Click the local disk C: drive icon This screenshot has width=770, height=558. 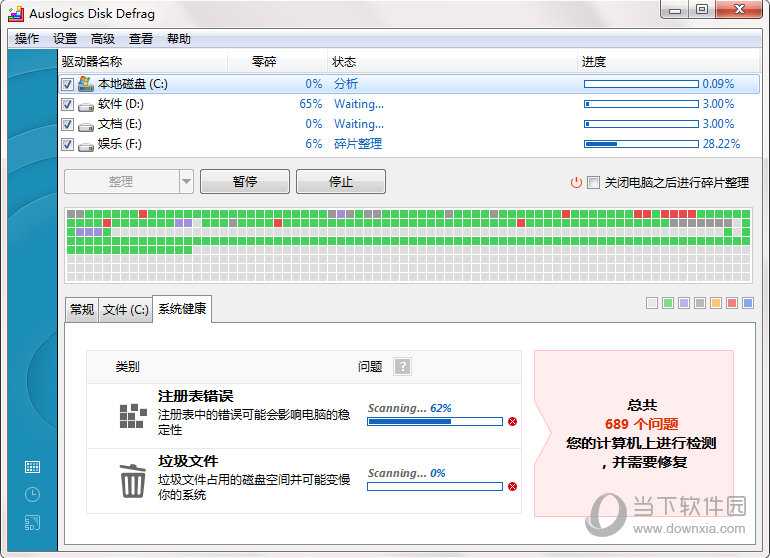86,84
